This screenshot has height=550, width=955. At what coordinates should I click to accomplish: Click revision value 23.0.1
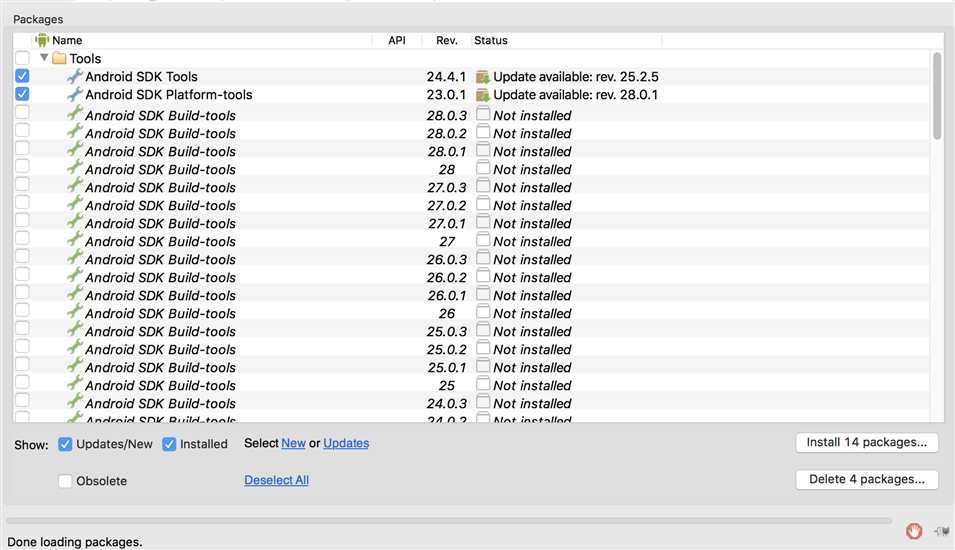point(446,95)
